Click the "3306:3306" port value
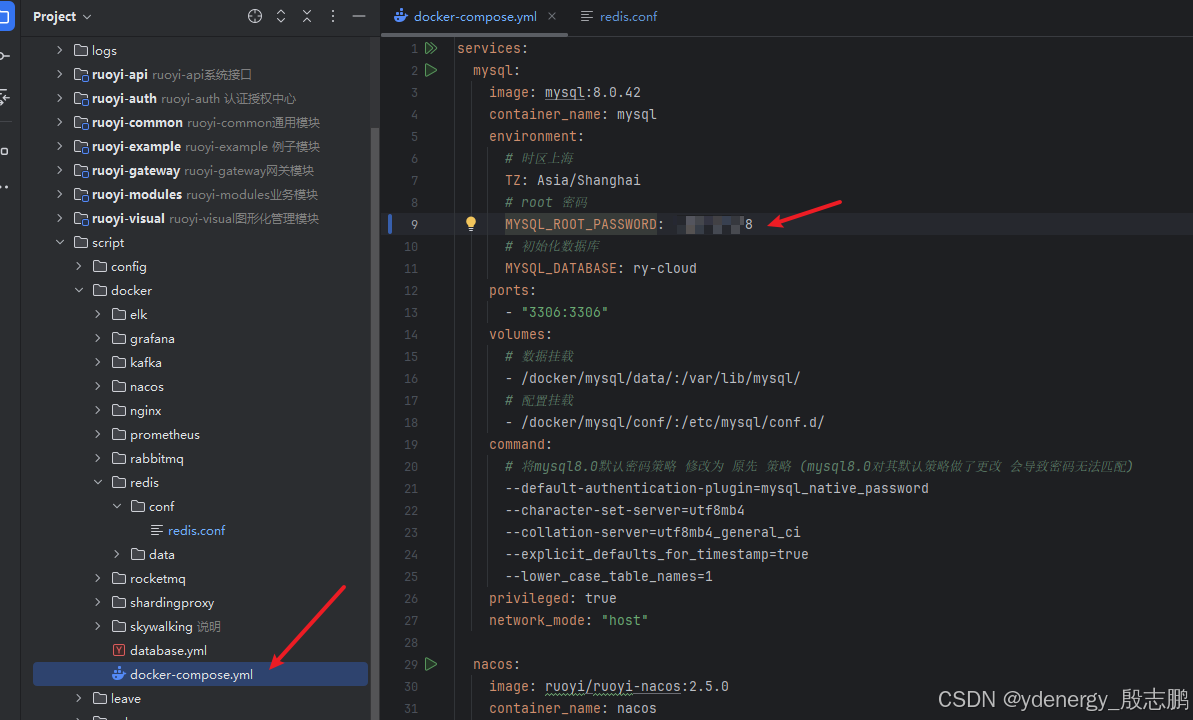Screen dimensions: 1193x720 pyautogui.click(x=565, y=312)
